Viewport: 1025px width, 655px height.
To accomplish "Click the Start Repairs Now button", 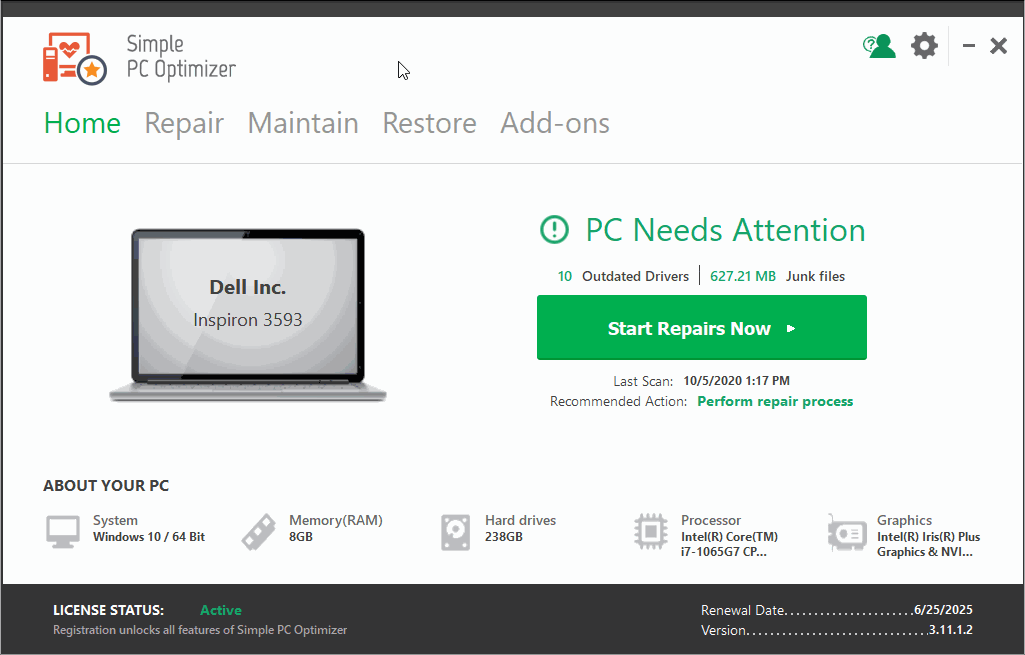I will [x=701, y=327].
